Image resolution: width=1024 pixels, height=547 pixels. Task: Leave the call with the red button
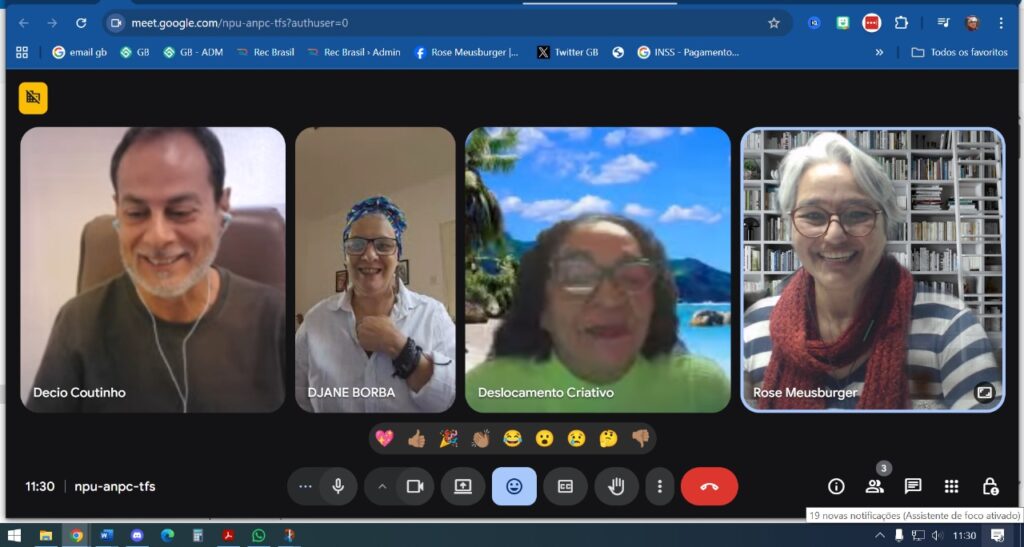[709, 486]
